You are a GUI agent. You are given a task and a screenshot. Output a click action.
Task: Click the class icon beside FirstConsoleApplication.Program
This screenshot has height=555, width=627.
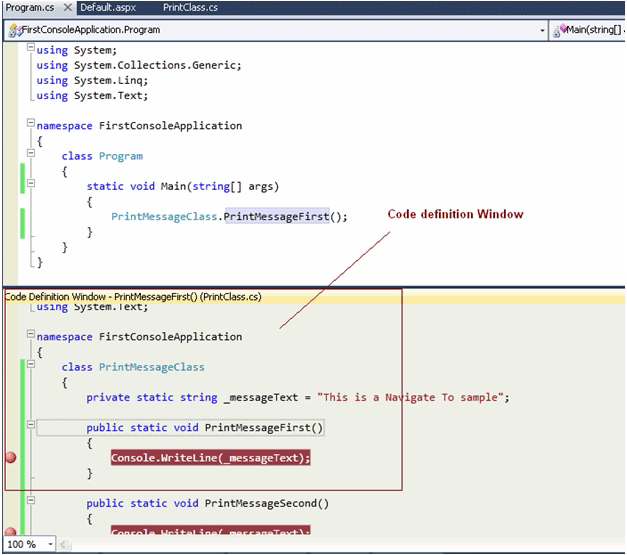[x=14, y=30]
